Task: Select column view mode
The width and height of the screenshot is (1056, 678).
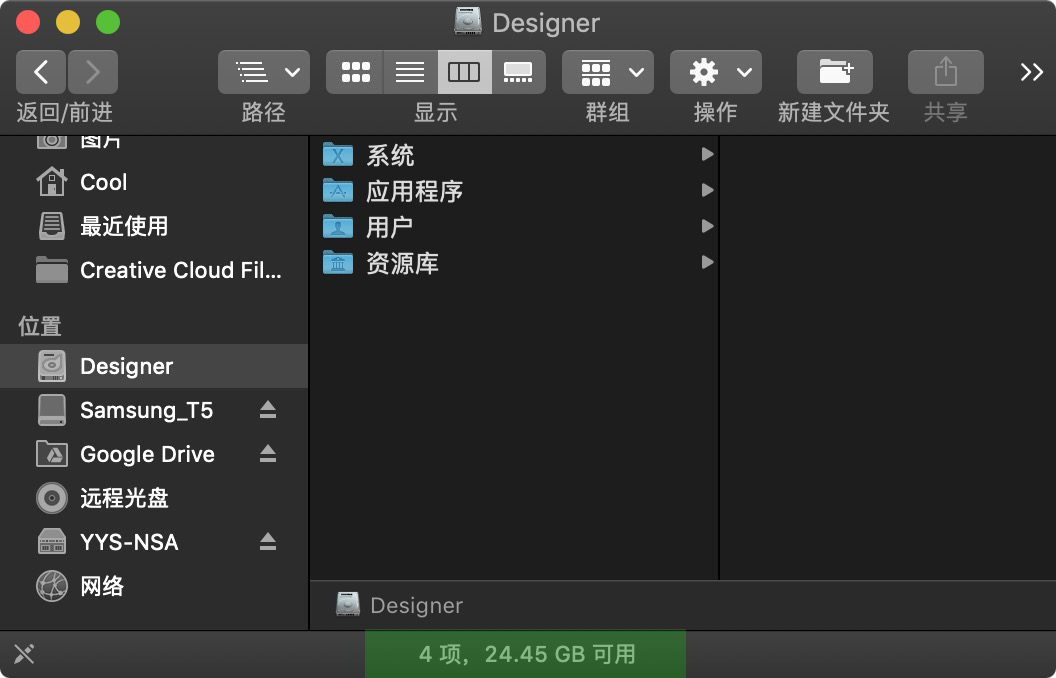Action: (465, 72)
